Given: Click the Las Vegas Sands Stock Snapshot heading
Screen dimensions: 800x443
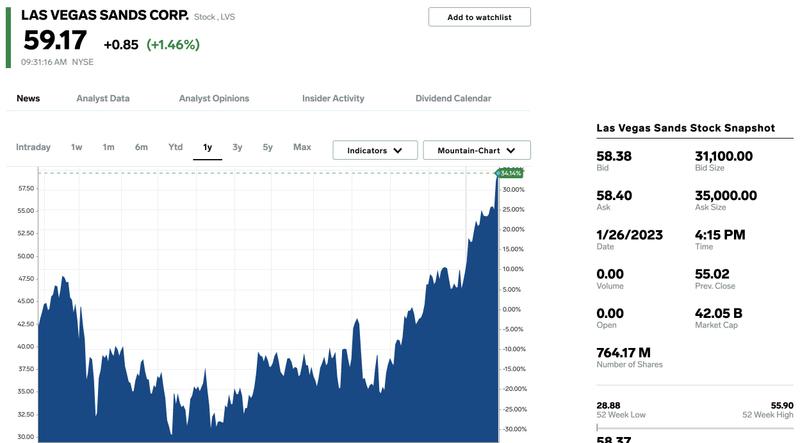Looking at the screenshot, I should (686, 128).
